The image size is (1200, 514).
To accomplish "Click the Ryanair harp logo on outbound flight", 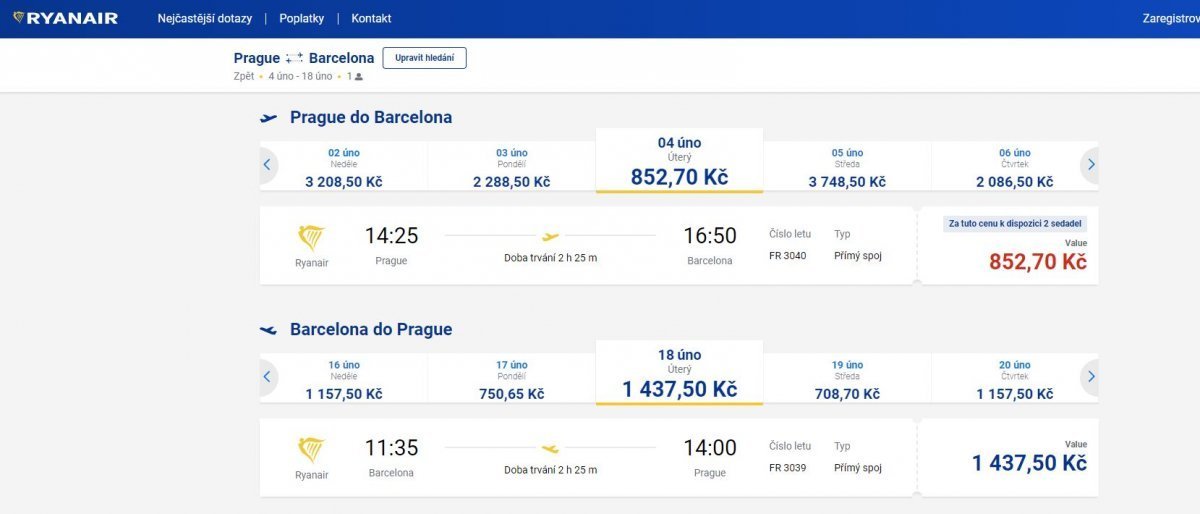I will coord(311,238).
